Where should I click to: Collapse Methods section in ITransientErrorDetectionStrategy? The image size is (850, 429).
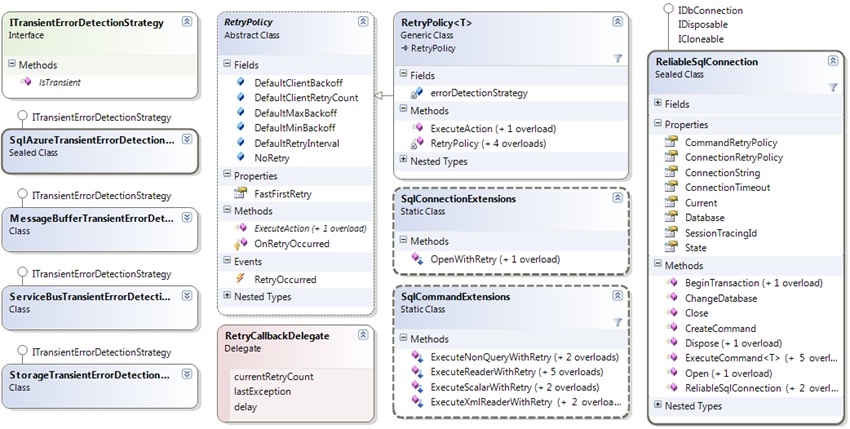[12, 64]
